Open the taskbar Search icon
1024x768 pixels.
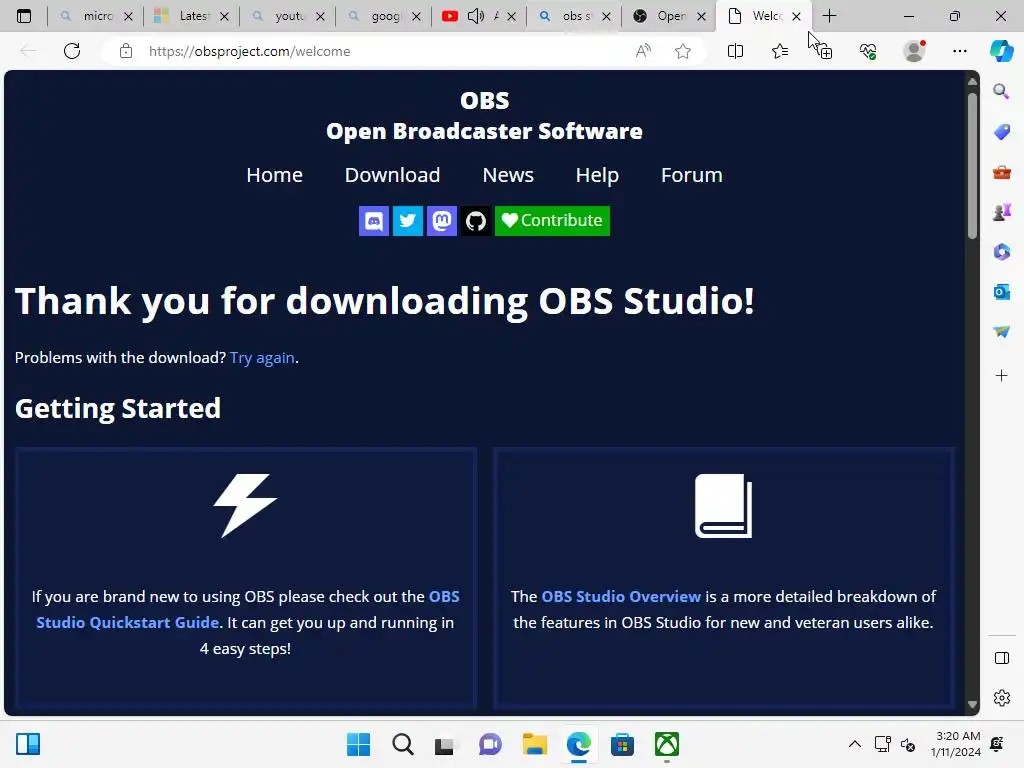[x=402, y=744]
